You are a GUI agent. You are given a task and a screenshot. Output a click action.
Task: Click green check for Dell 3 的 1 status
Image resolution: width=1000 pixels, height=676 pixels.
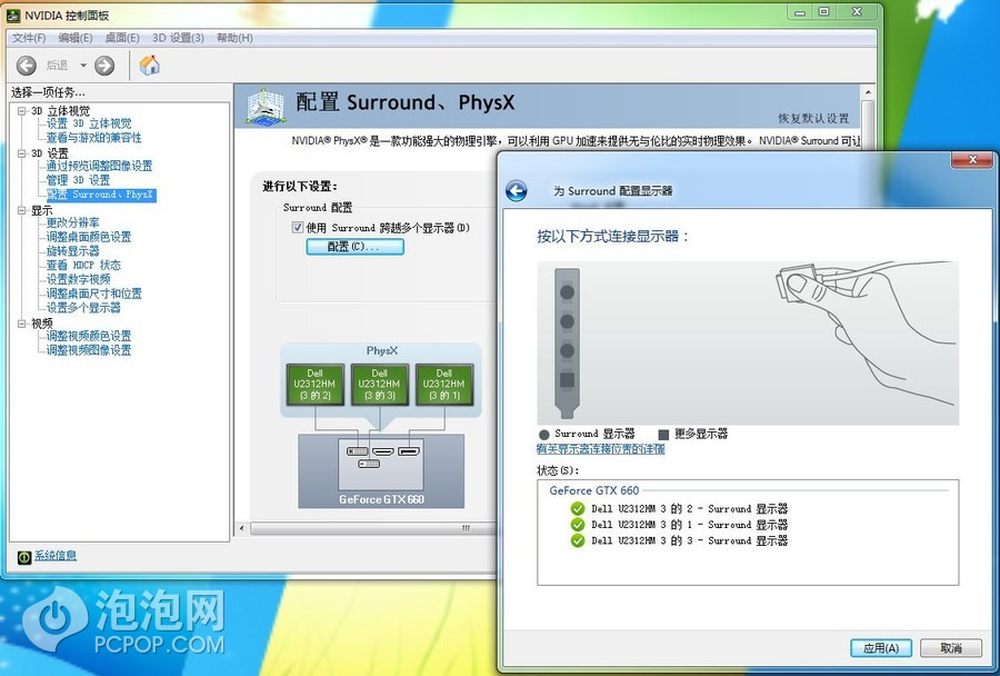click(x=577, y=525)
